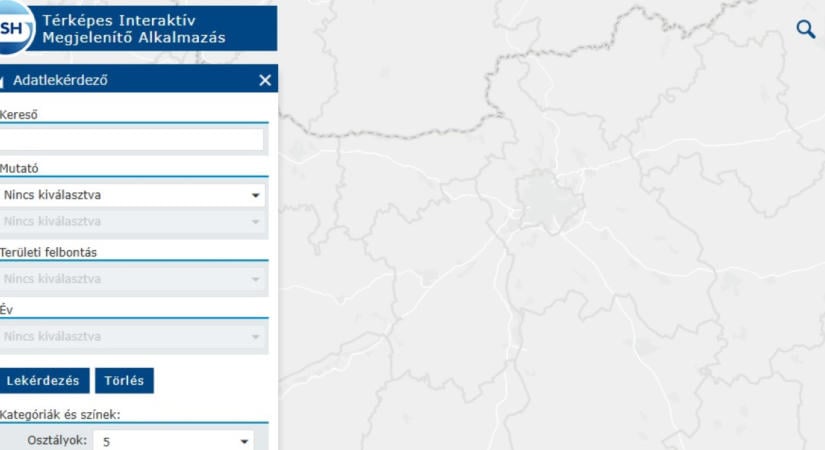Close the Adatlekérdező panel
This screenshot has height=450, width=825.
[x=265, y=80]
